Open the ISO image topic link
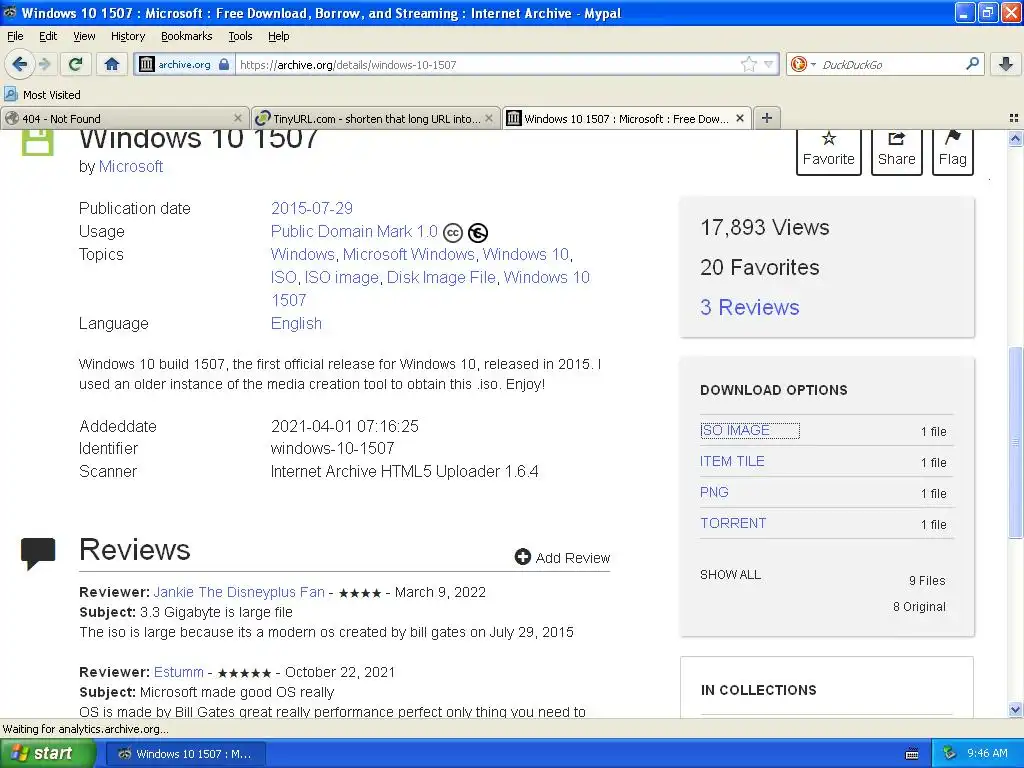This screenshot has width=1024, height=768. coord(342,278)
